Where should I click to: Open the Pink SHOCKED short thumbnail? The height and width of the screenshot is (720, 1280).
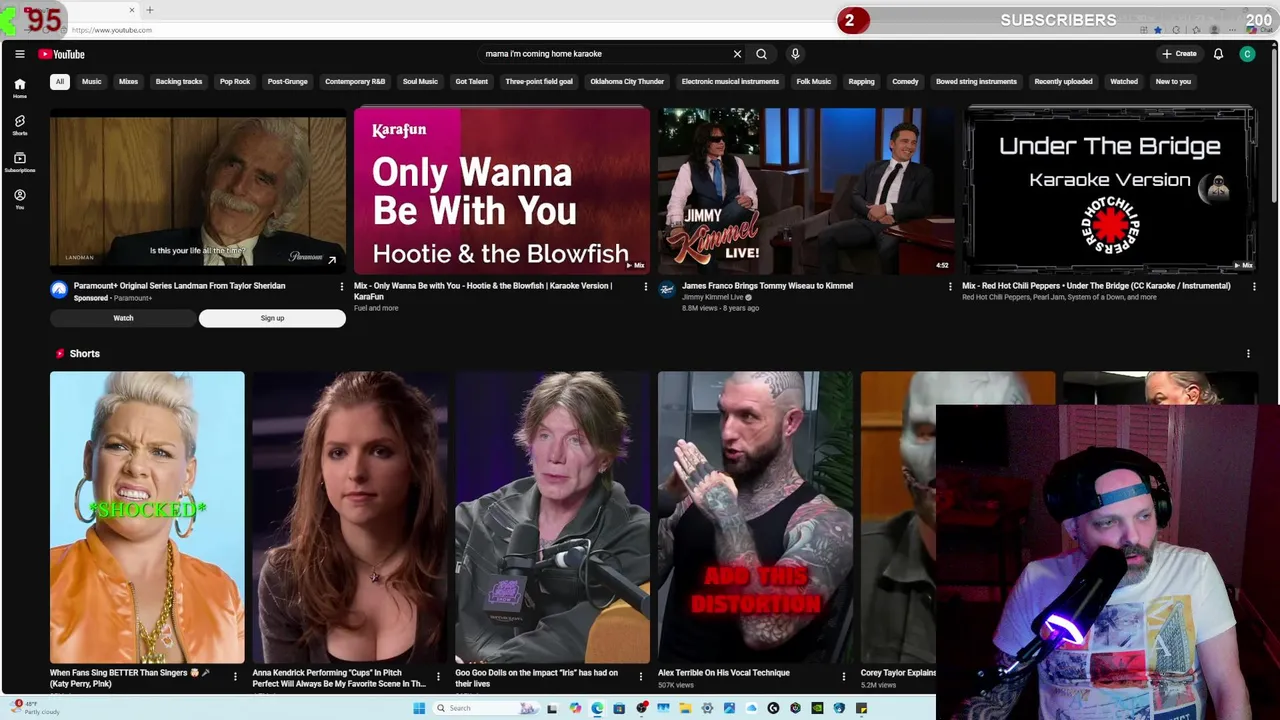[147, 517]
